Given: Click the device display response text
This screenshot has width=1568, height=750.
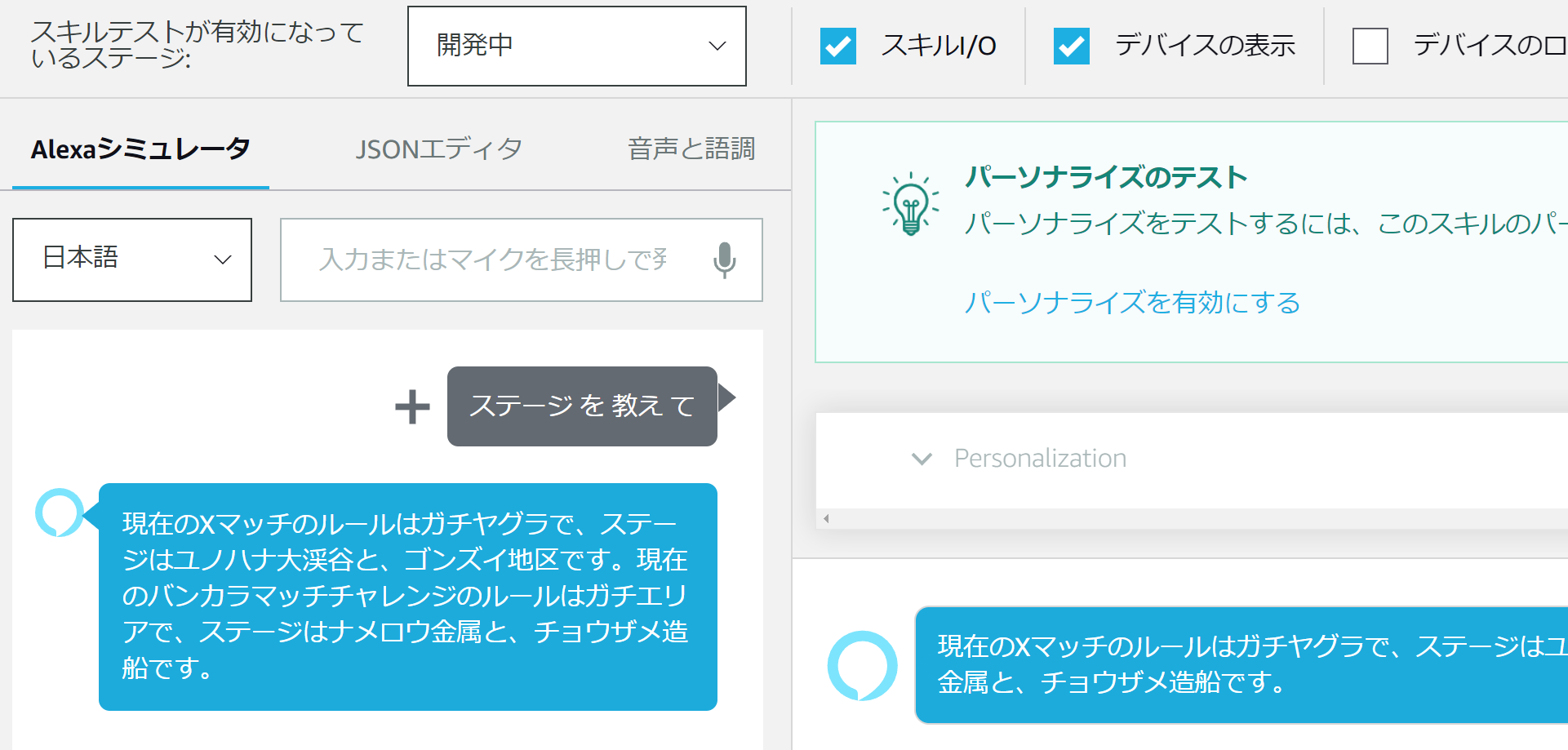Looking at the screenshot, I should 1253,664.
